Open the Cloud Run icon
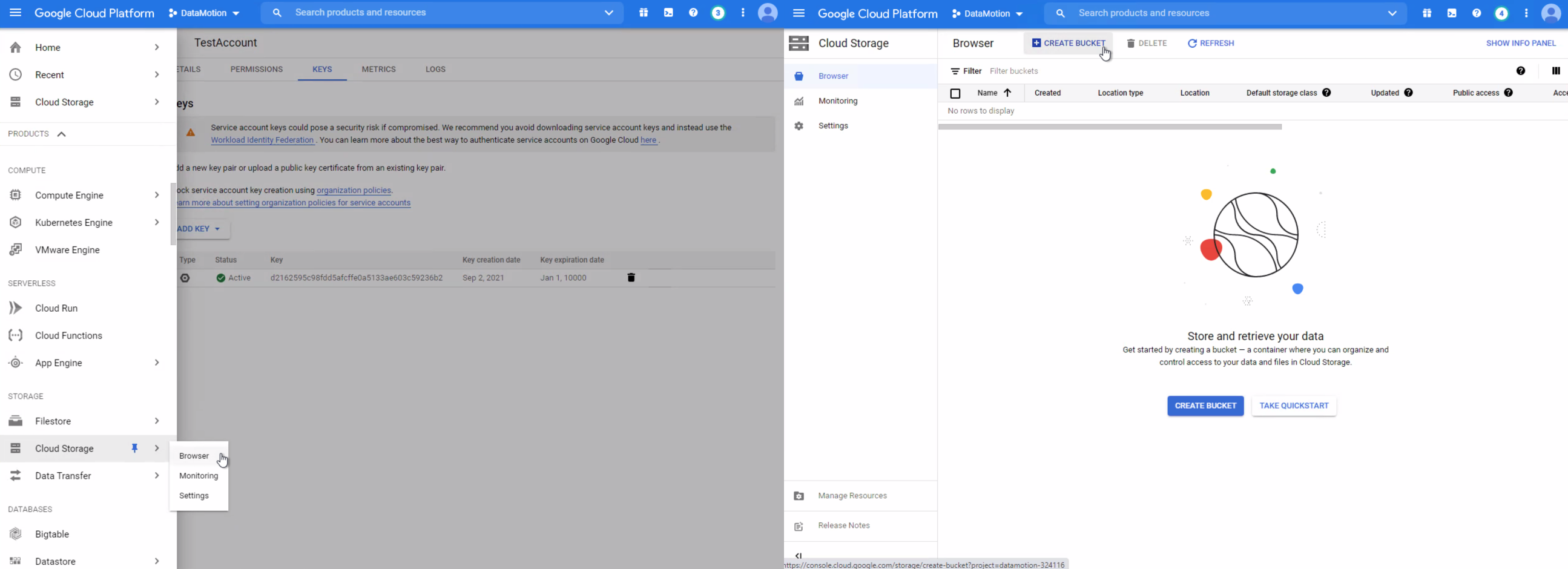 [15, 308]
